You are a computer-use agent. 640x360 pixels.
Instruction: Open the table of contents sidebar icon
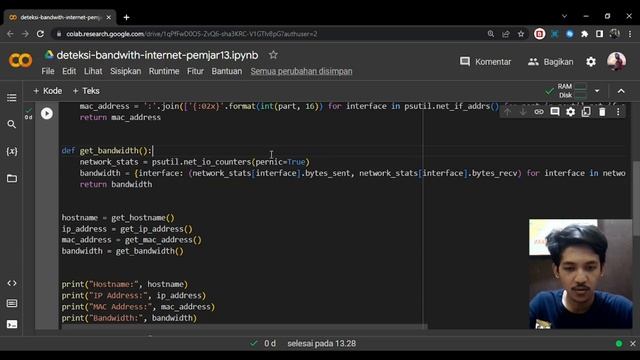click(x=11, y=98)
